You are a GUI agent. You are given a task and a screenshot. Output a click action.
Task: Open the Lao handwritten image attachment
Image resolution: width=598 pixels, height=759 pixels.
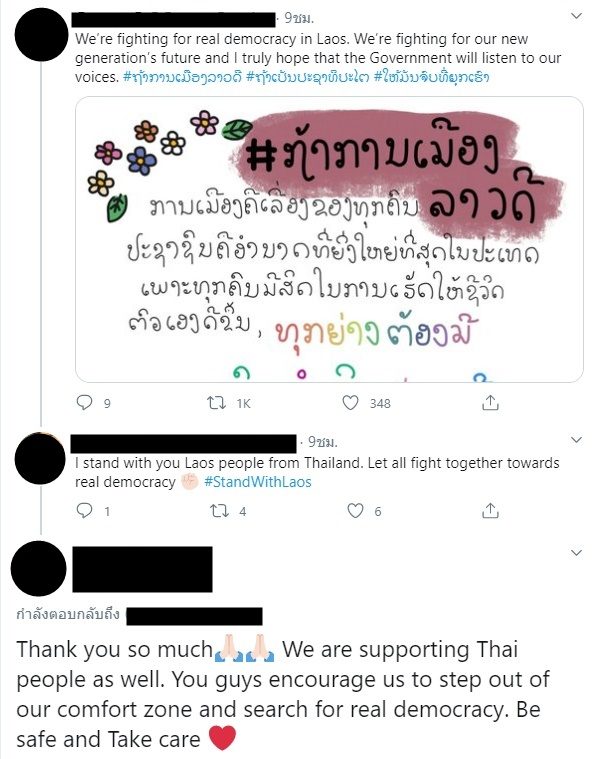(329, 239)
